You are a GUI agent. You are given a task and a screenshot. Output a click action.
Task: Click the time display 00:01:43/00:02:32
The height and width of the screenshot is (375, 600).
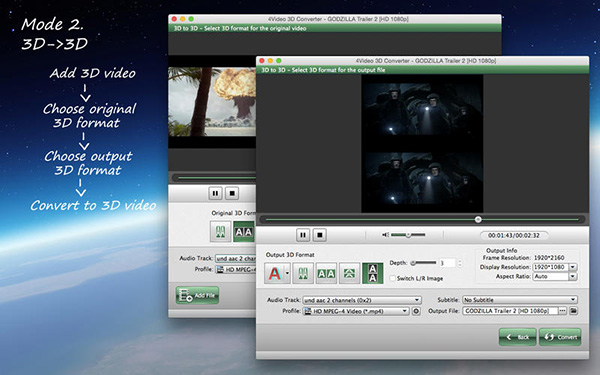(x=514, y=235)
